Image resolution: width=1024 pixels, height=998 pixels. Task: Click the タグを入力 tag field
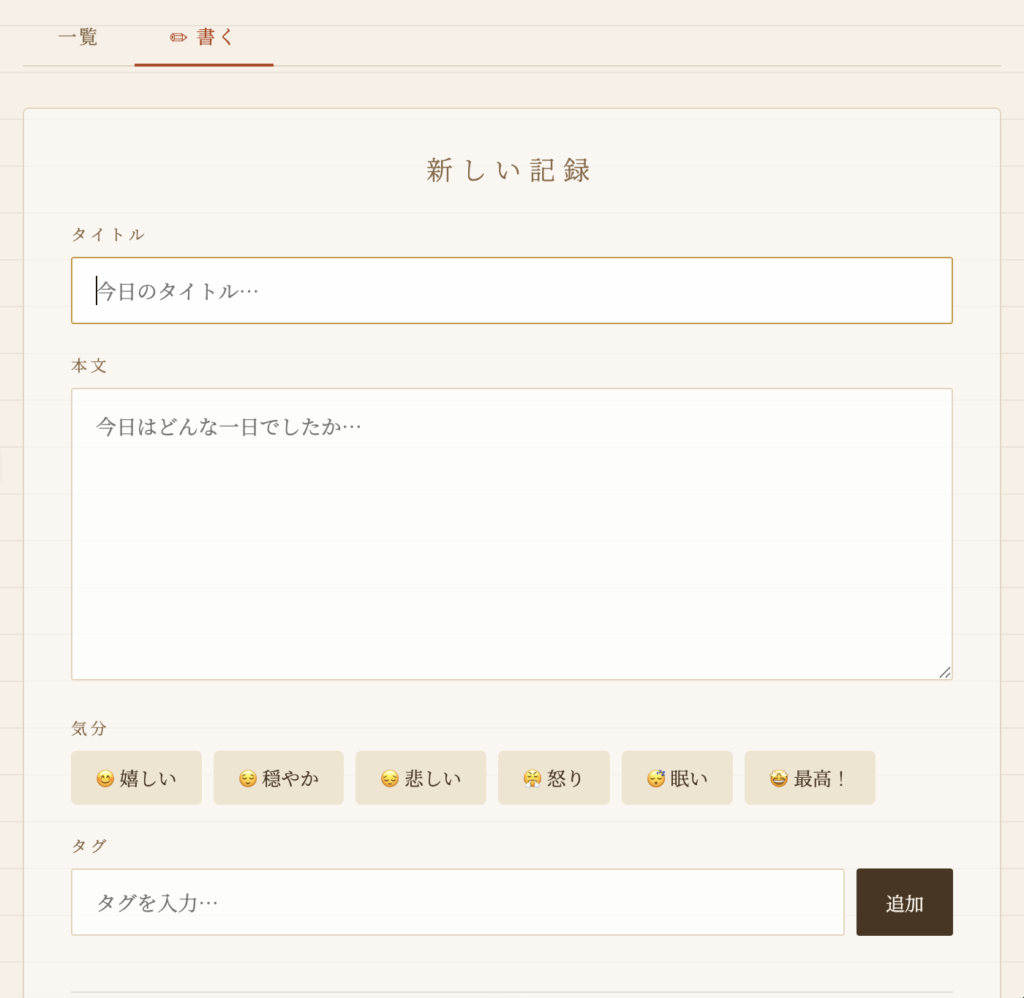pos(458,902)
